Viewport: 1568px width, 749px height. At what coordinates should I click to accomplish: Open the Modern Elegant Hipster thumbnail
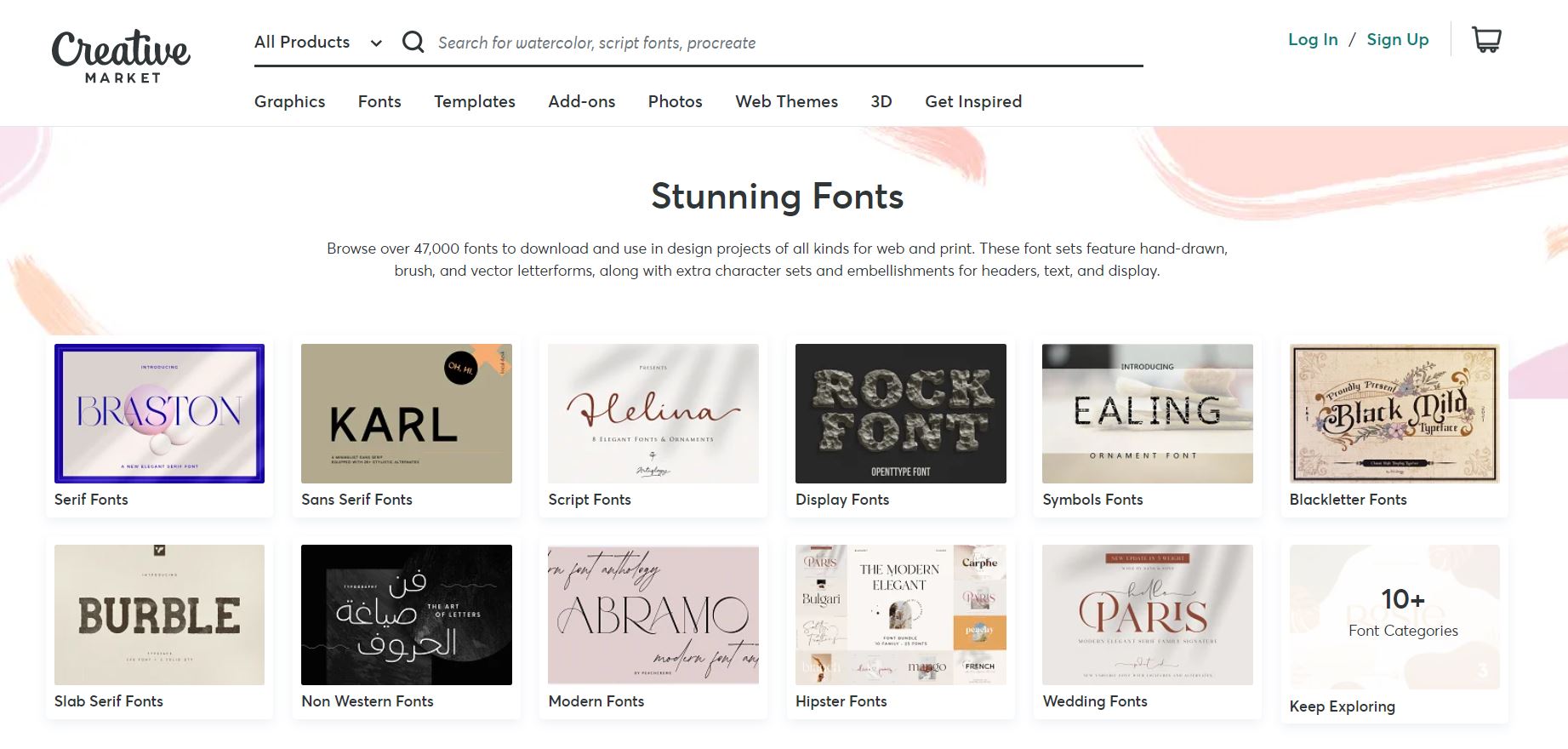(x=901, y=615)
